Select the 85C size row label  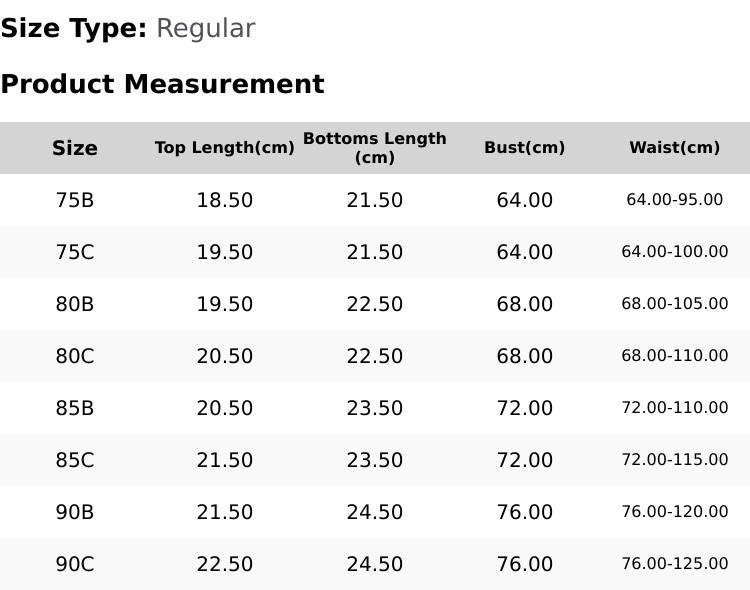coord(75,460)
